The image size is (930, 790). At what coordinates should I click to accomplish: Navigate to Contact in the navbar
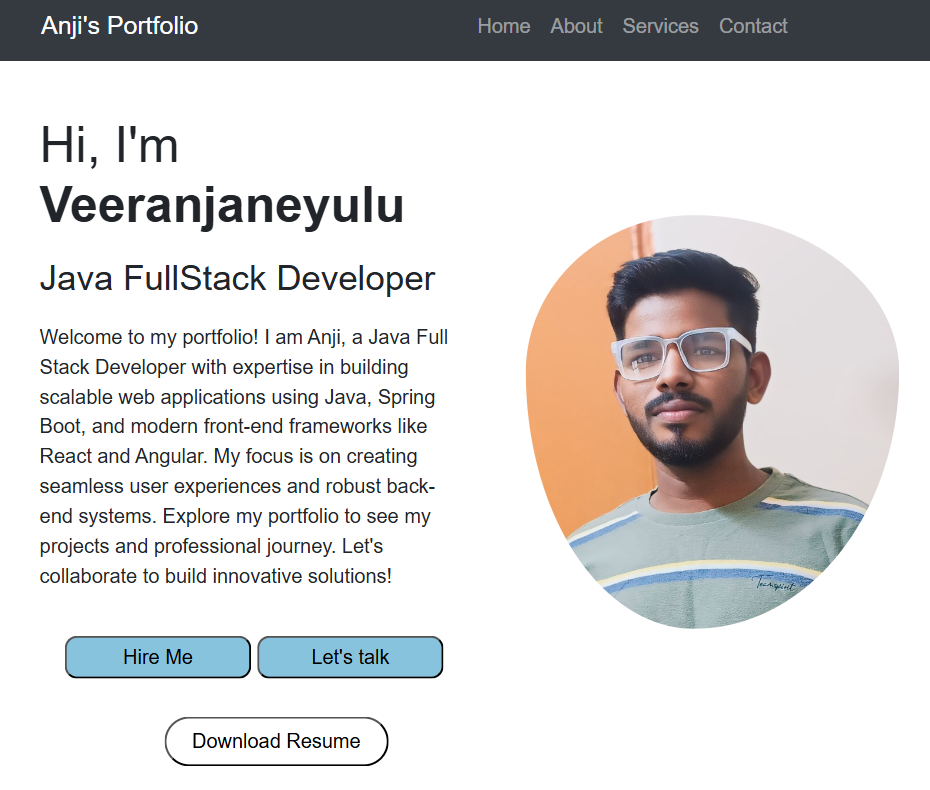pos(753,26)
